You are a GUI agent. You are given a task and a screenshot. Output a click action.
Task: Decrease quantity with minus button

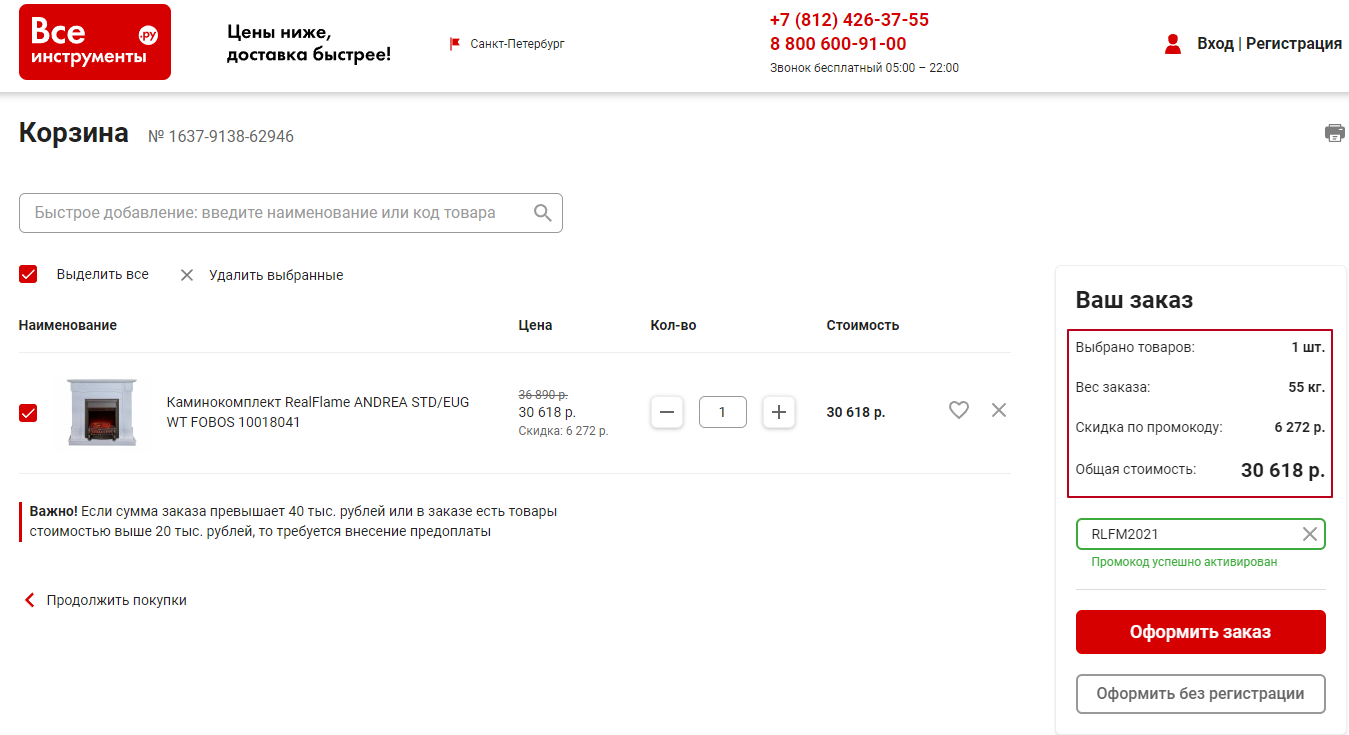pos(667,412)
